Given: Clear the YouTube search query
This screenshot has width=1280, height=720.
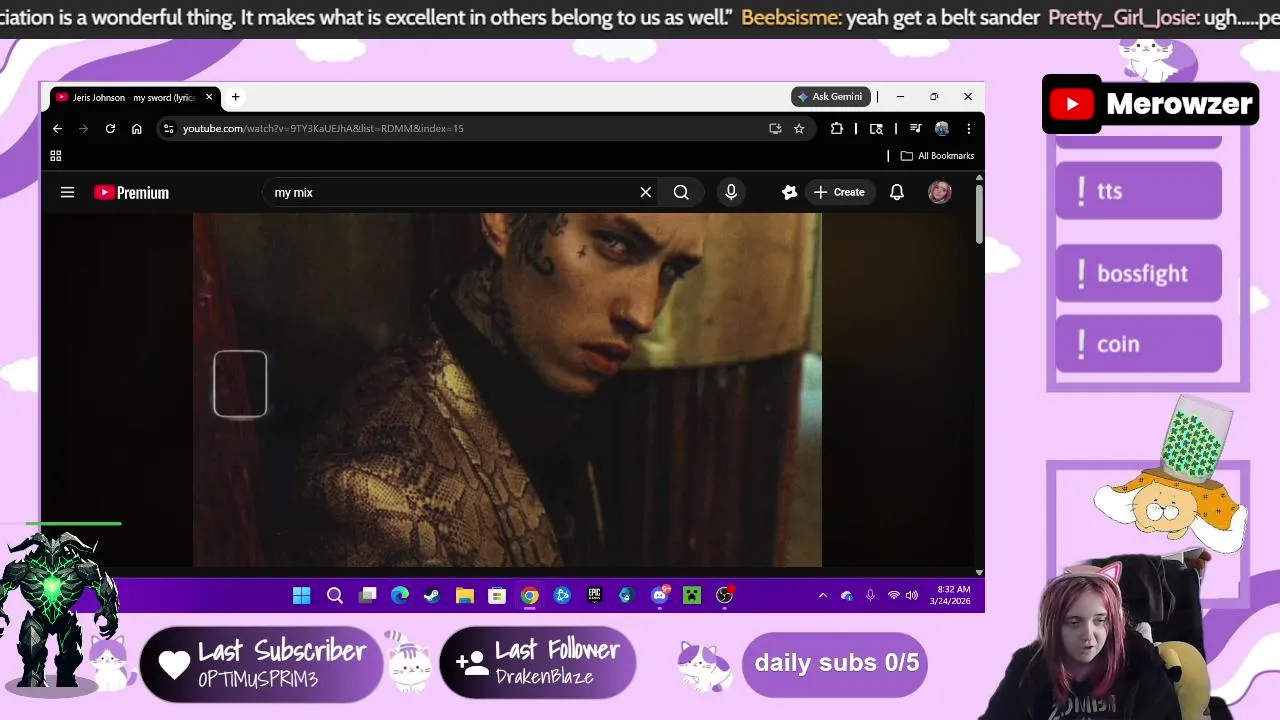Looking at the screenshot, I should coord(646,192).
